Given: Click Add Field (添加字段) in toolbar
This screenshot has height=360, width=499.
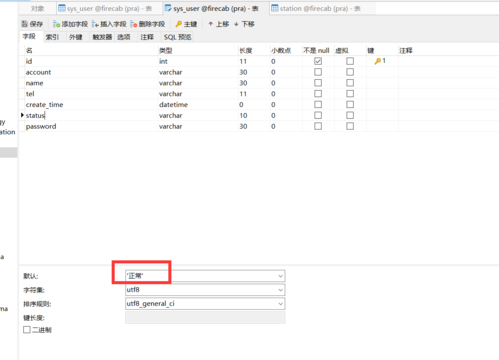Looking at the screenshot, I should [x=70, y=24].
